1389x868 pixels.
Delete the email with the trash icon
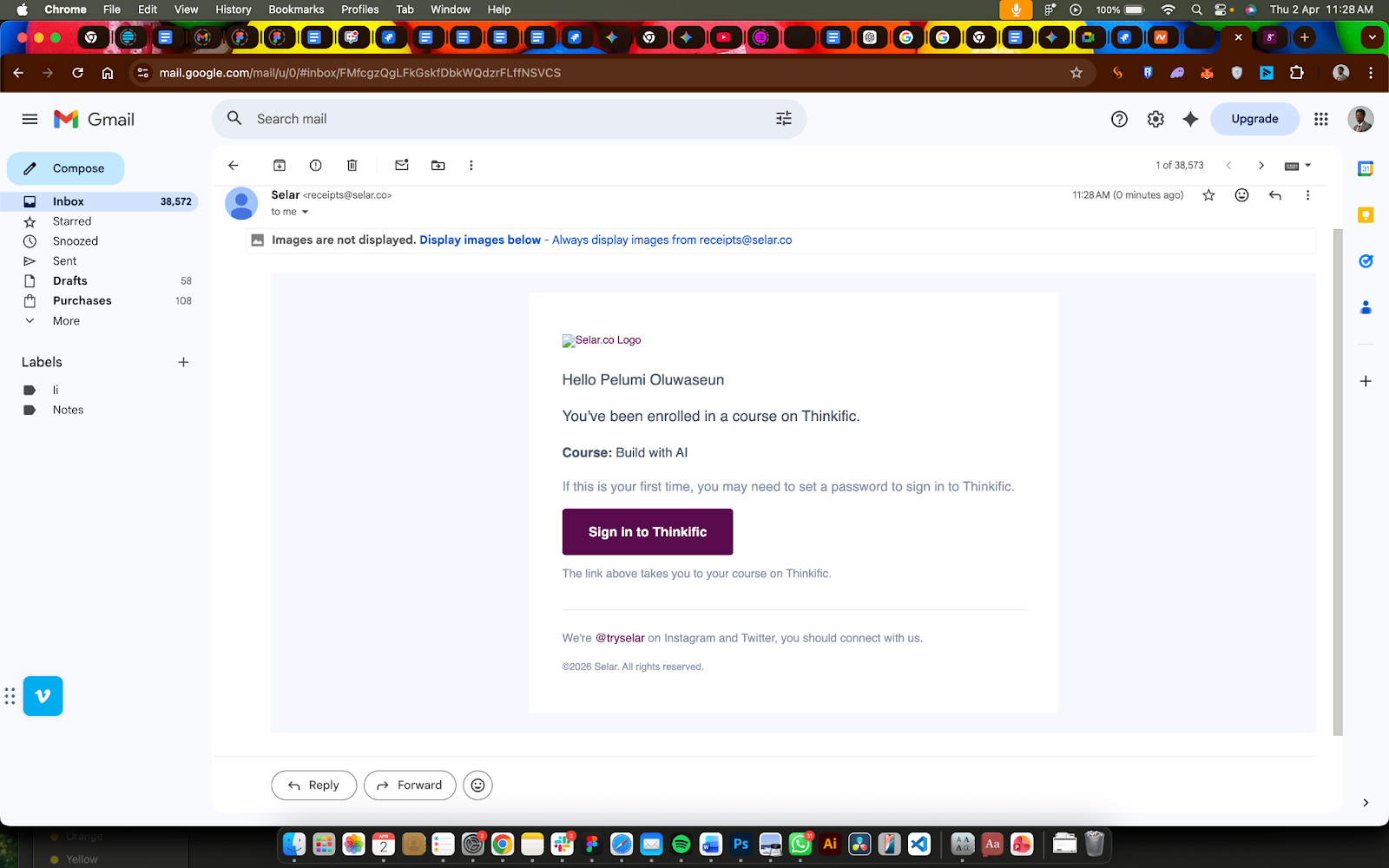[x=352, y=165]
